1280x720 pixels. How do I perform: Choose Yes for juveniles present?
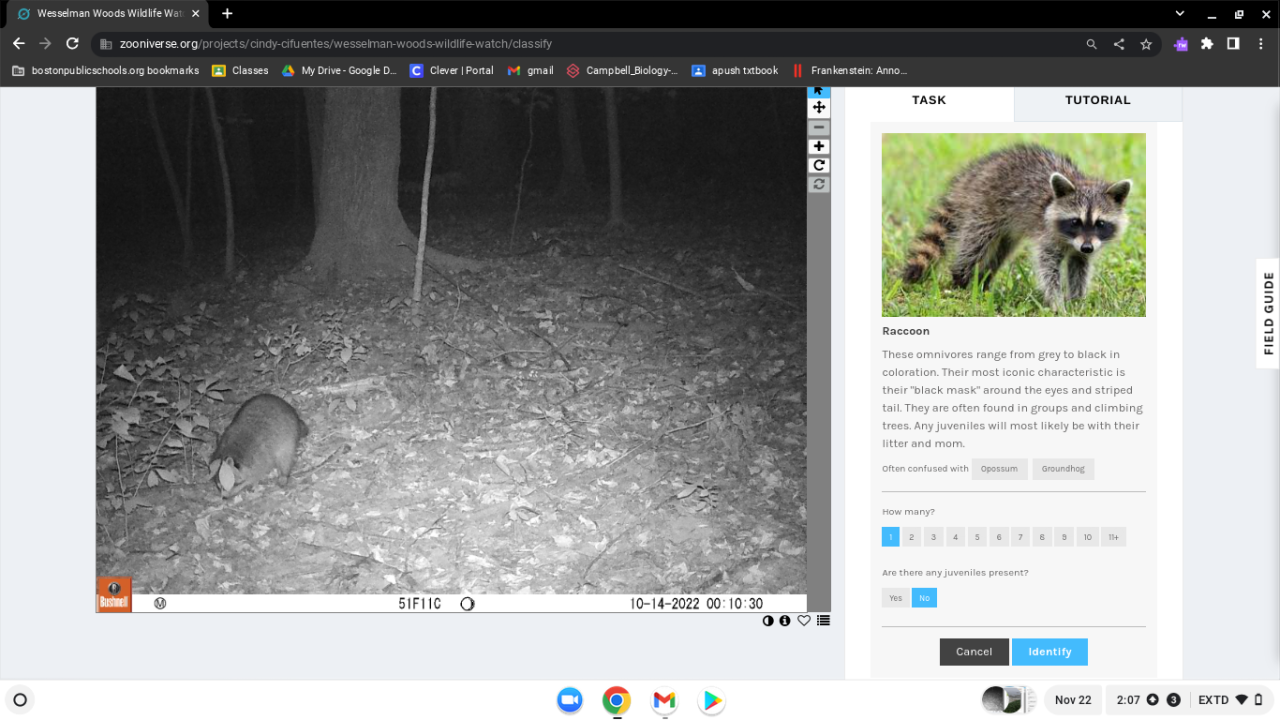[x=895, y=598]
